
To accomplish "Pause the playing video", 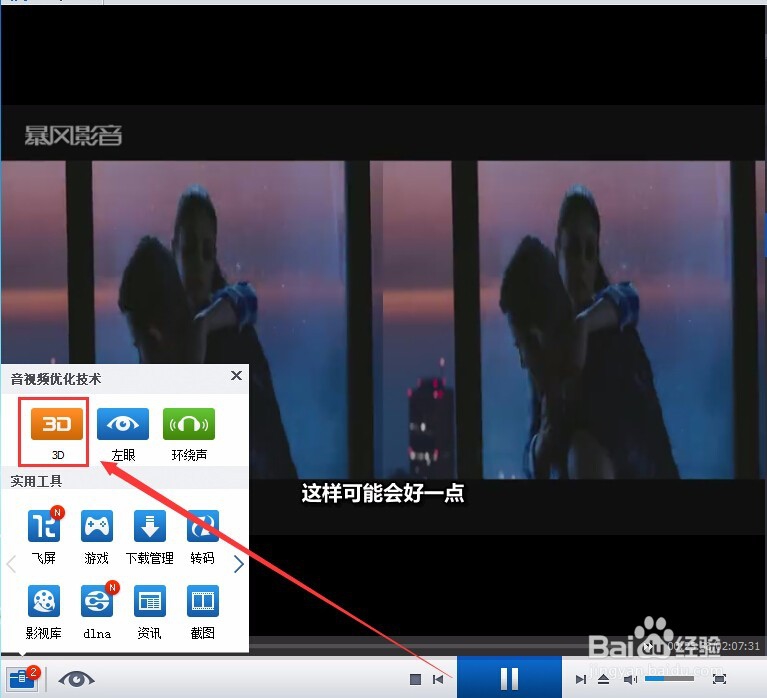I will tap(509, 678).
